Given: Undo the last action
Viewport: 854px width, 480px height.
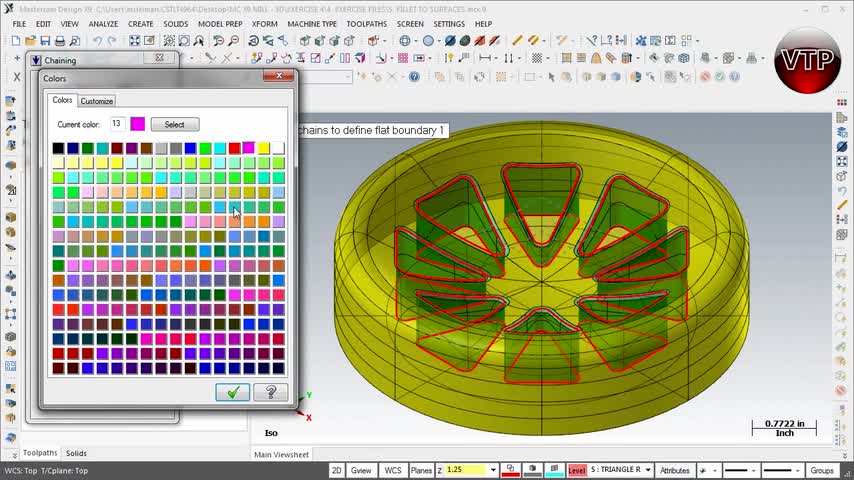Looking at the screenshot, I should pyautogui.click(x=97, y=41).
